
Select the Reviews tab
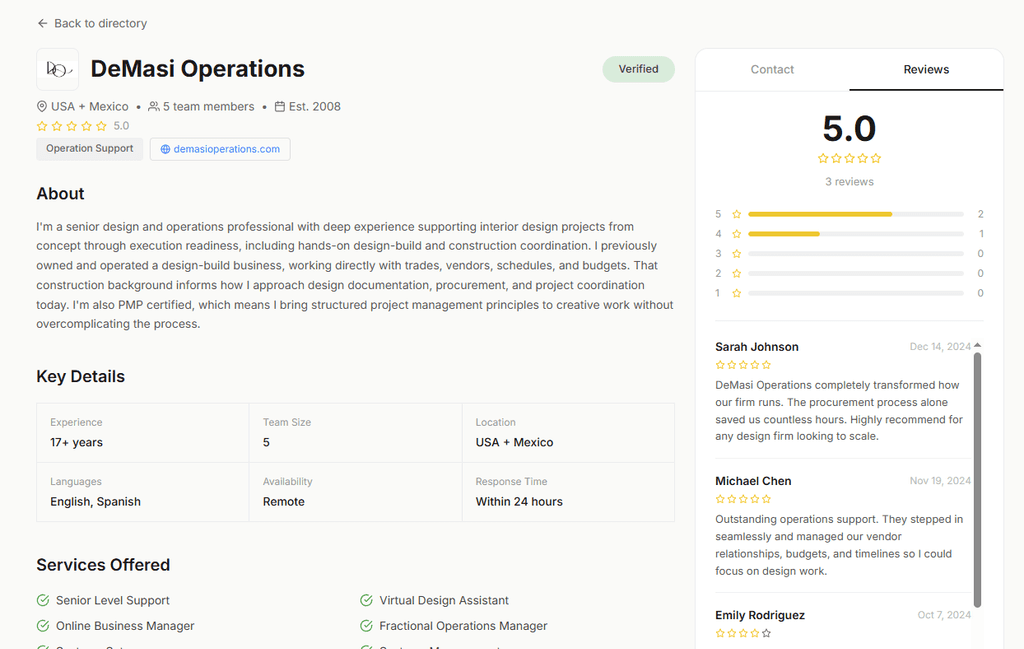(x=925, y=69)
